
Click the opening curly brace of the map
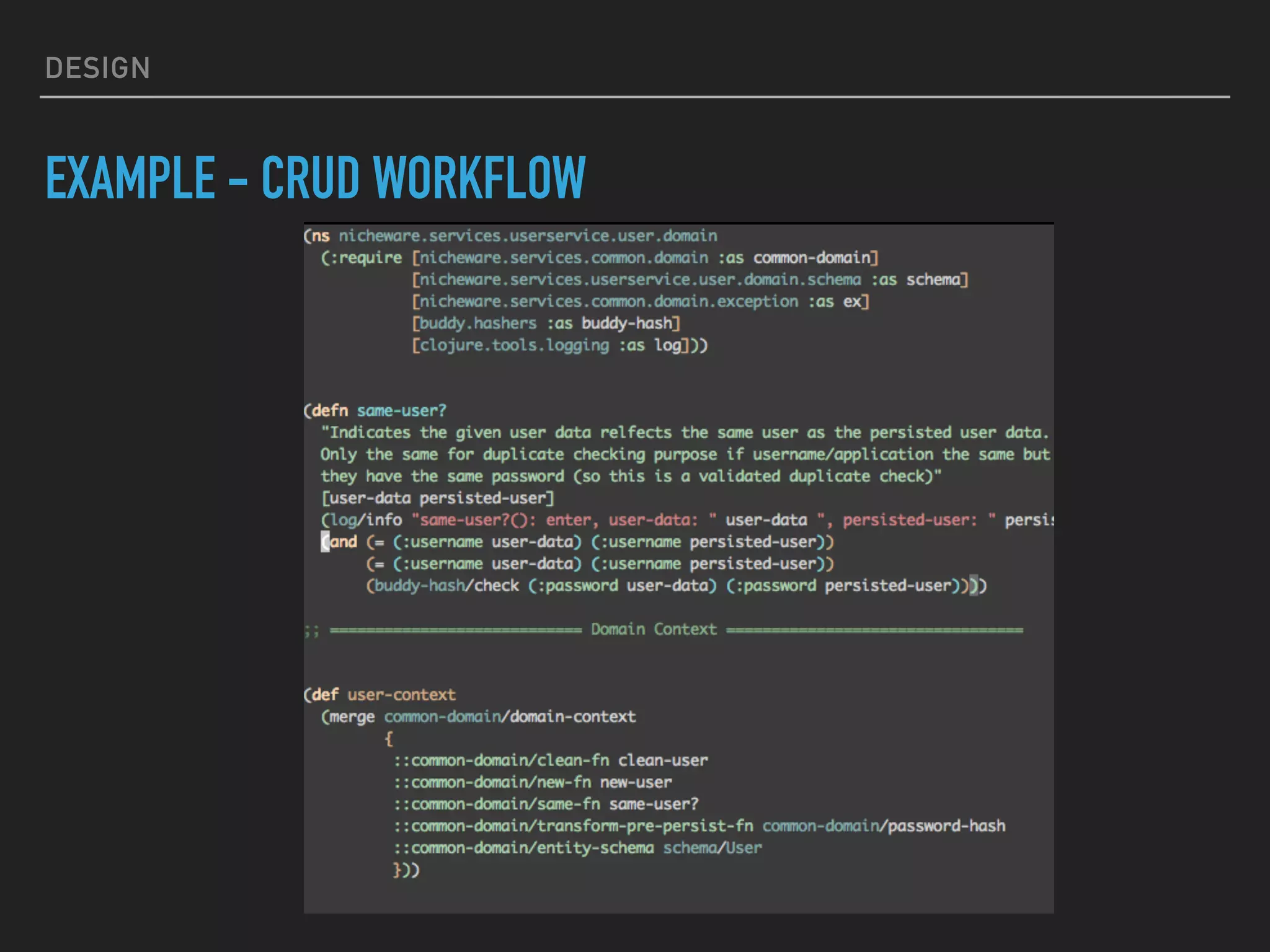pos(389,739)
